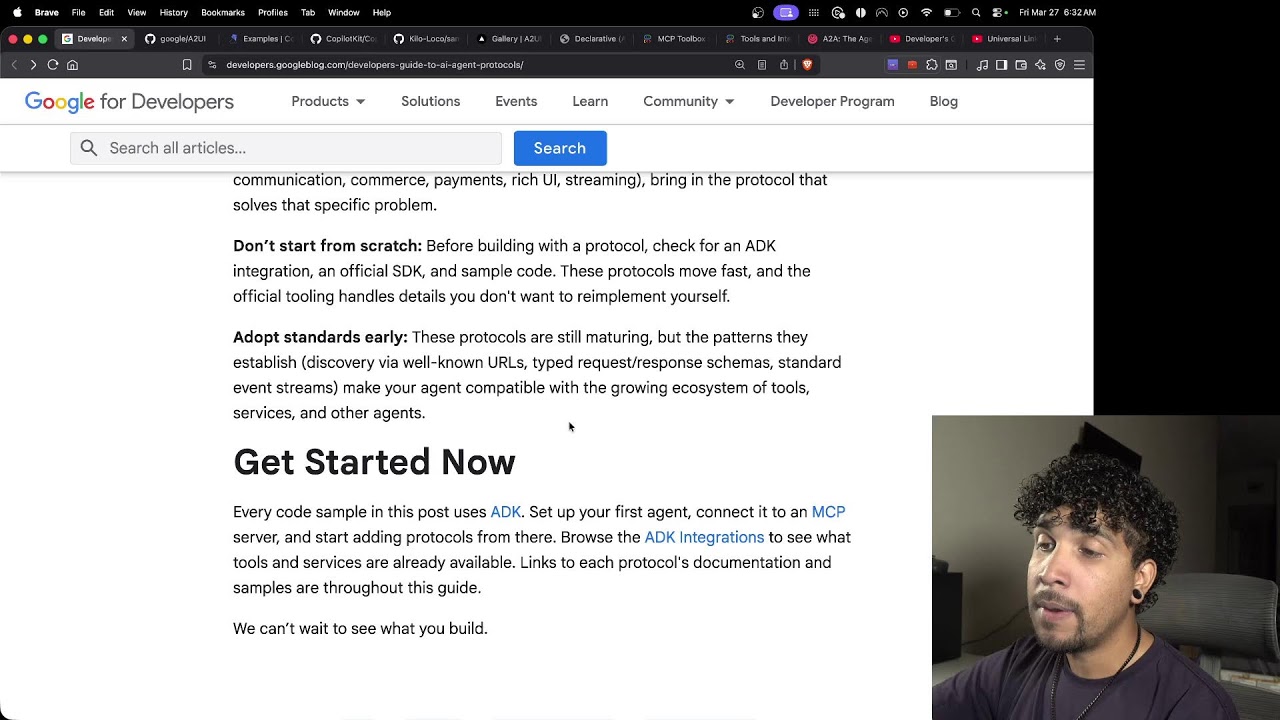Reload the current page
Screen dimensions: 1280x720
pyautogui.click(x=53, y=65)
